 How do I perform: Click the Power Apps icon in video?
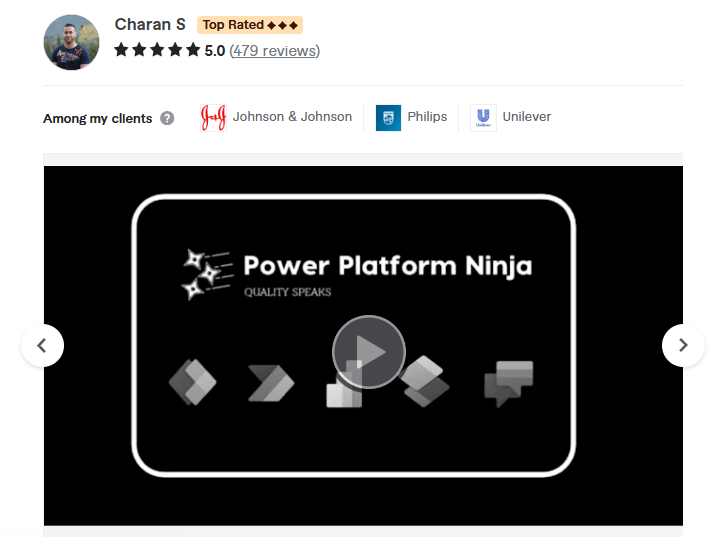click(192, 382)
